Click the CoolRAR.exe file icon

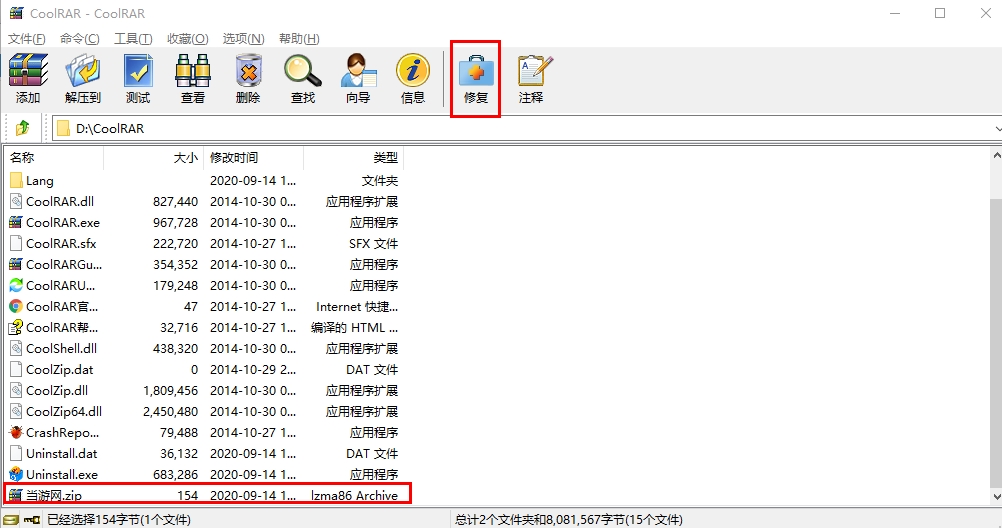pos(16,222)
